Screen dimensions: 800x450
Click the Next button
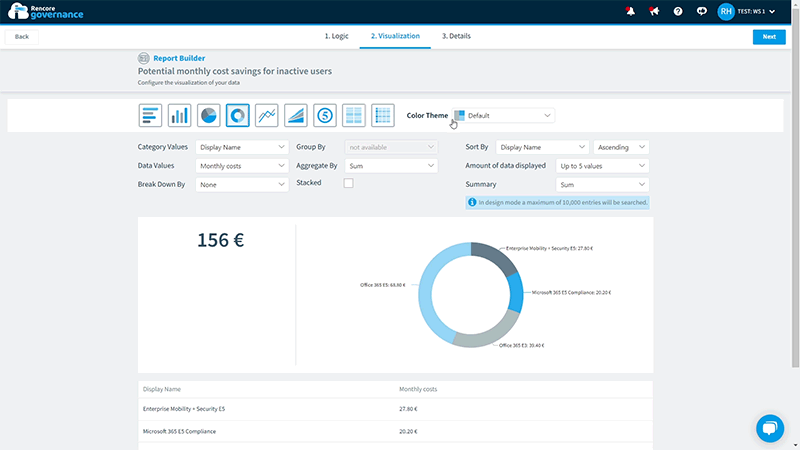click(769, 37)
